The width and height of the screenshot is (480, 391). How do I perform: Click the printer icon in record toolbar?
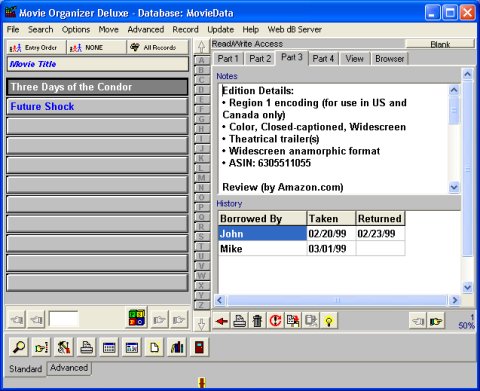click(x=239, y=321)
